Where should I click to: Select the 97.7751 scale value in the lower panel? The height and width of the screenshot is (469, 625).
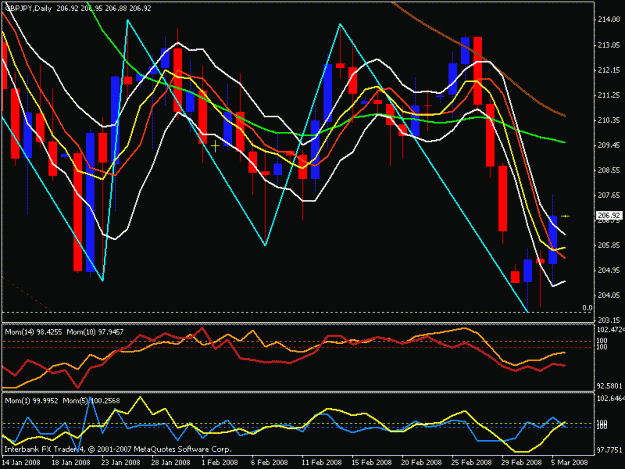click(x=610, y=449)
